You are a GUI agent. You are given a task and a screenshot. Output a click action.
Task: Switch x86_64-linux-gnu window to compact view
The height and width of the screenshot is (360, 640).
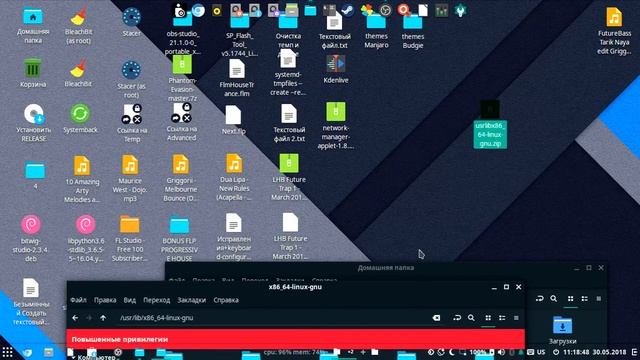tap(516, 318)
